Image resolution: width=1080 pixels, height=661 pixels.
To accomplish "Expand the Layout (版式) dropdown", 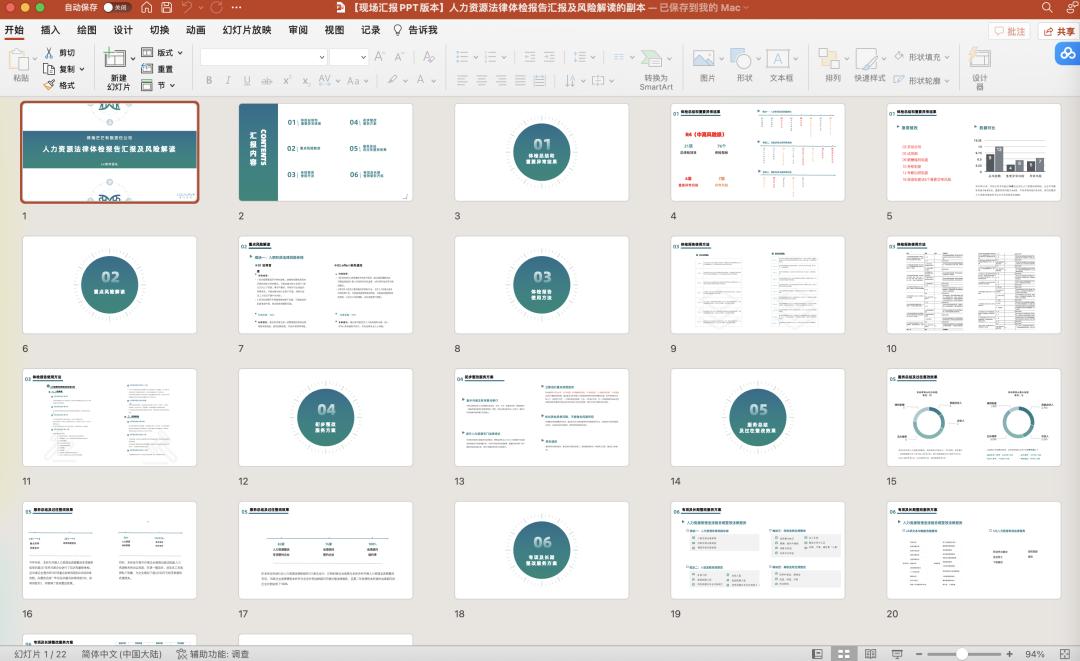I will tap(180, 53).
